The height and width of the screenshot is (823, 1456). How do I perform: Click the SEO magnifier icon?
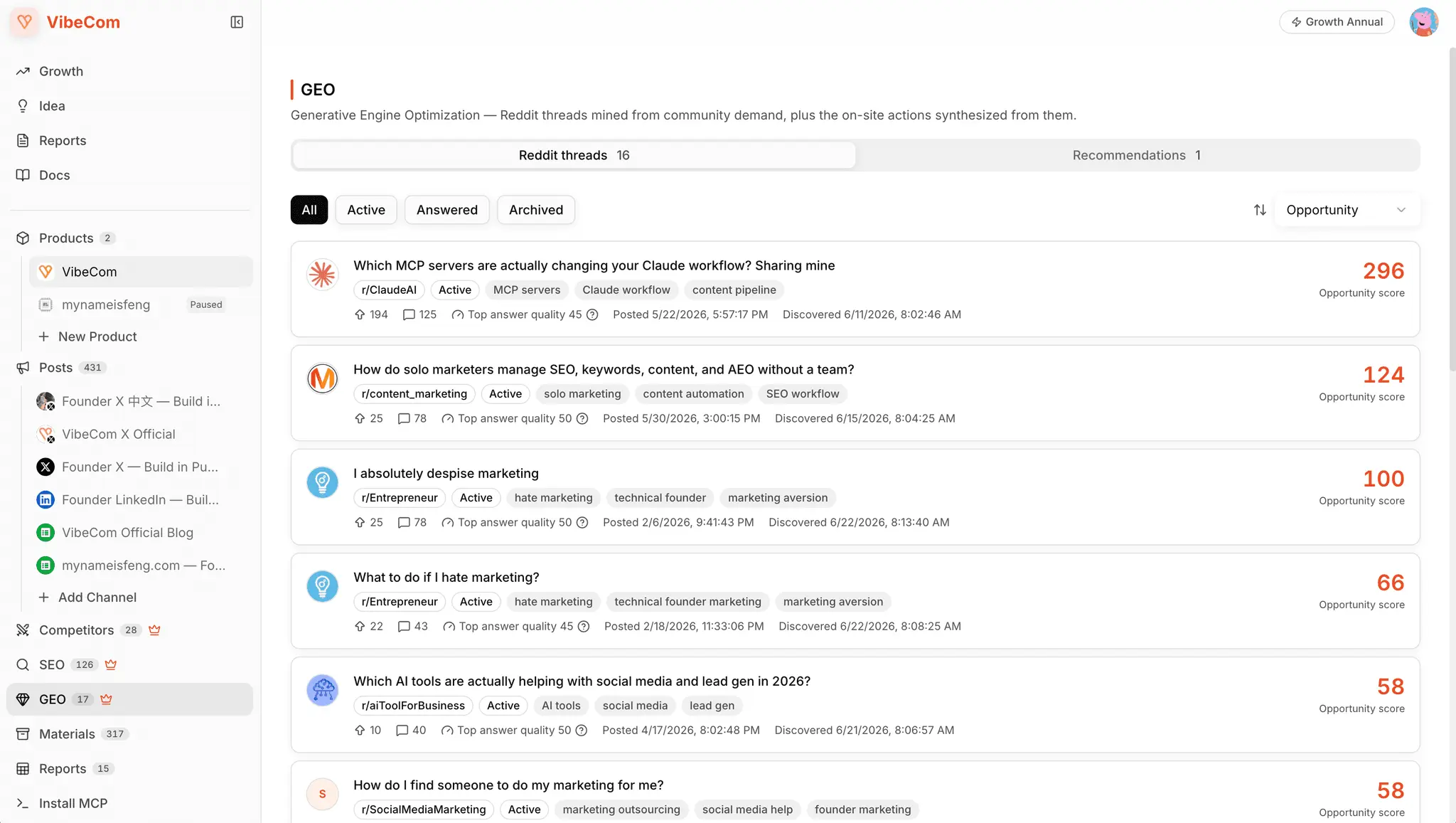(x=23, y=664)
